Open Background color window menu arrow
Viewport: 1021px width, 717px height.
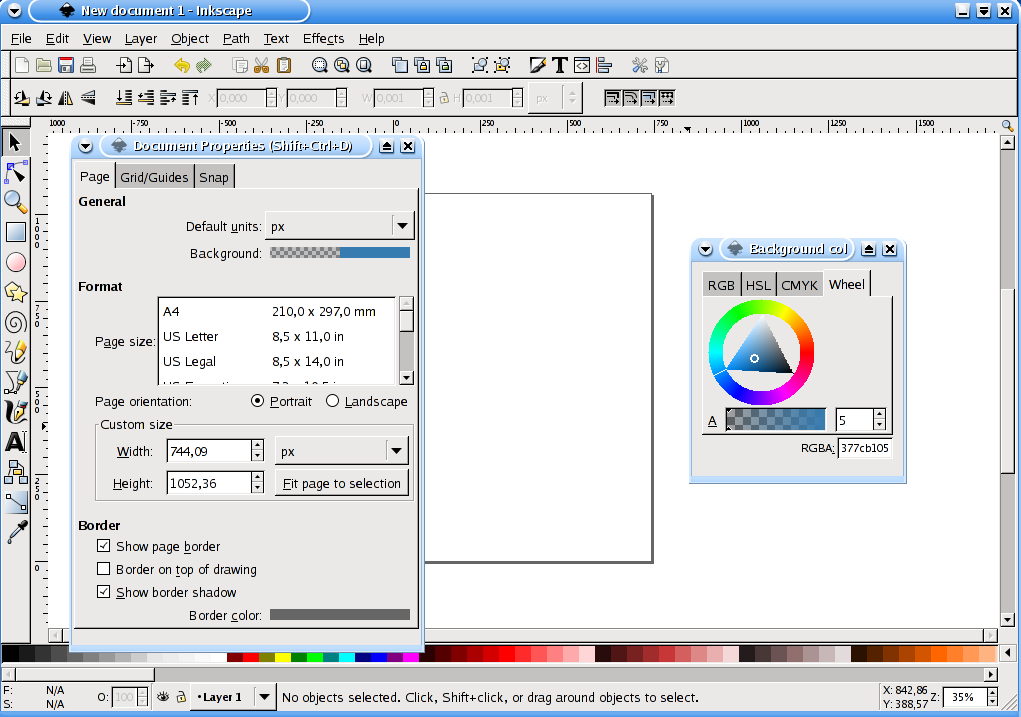tap(705, 249)
